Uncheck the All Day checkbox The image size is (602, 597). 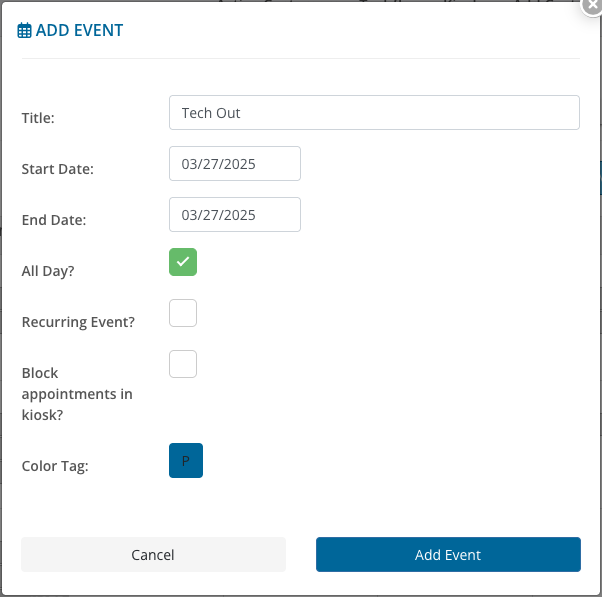click(x=183, y=262)
